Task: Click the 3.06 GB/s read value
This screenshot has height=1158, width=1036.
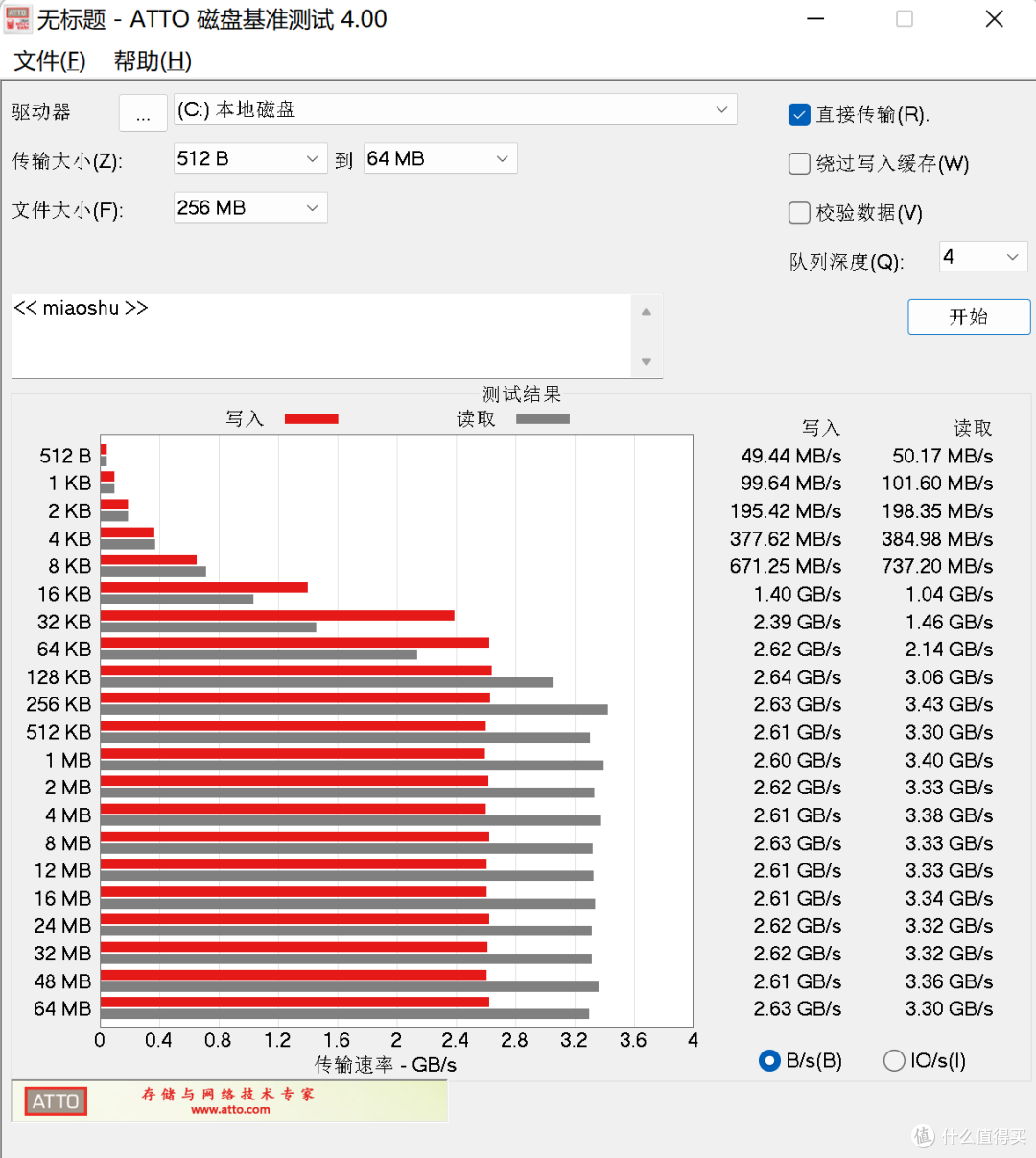Action: 950,677
